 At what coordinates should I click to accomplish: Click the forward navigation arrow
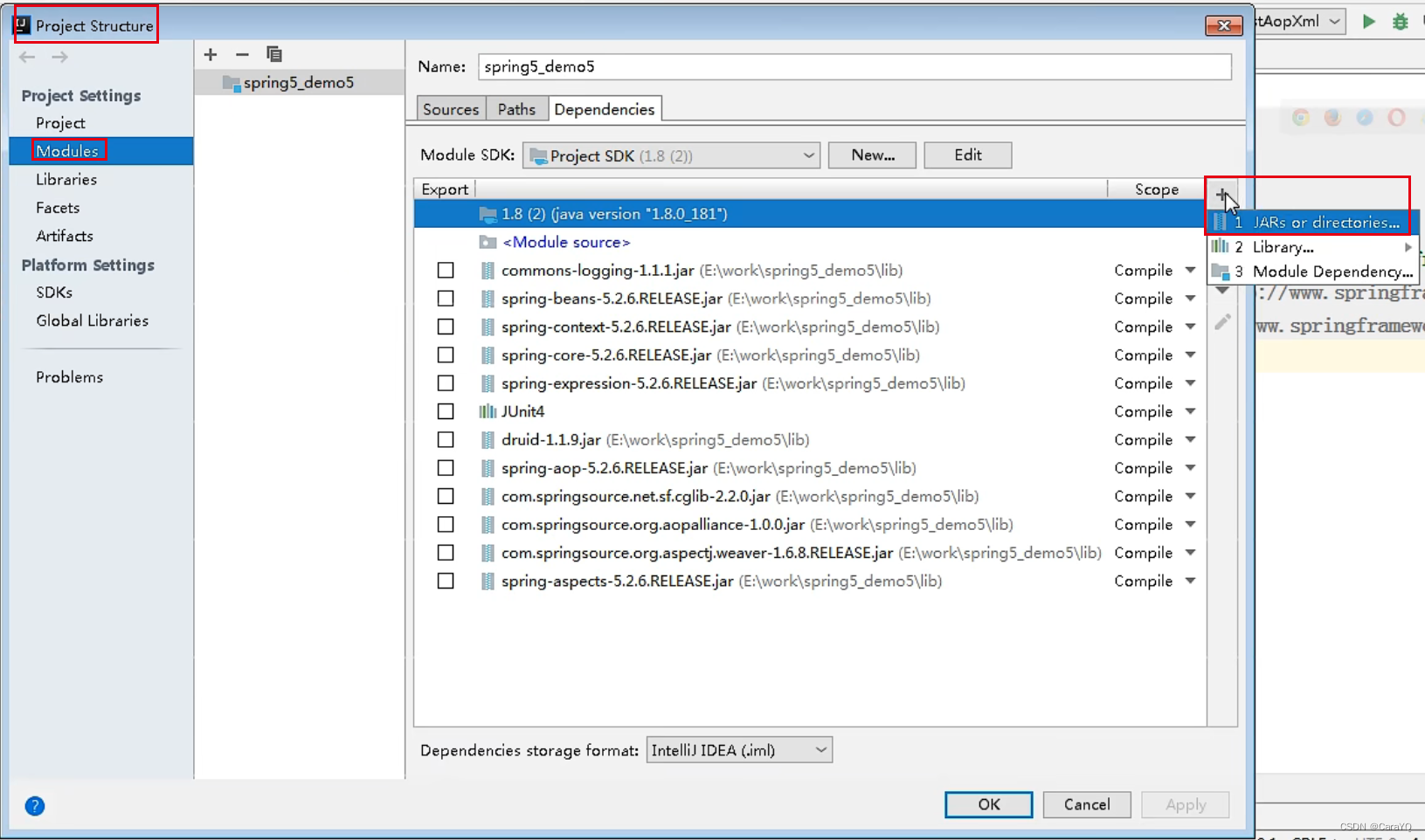pyautogui.click(x=59, y=57)
